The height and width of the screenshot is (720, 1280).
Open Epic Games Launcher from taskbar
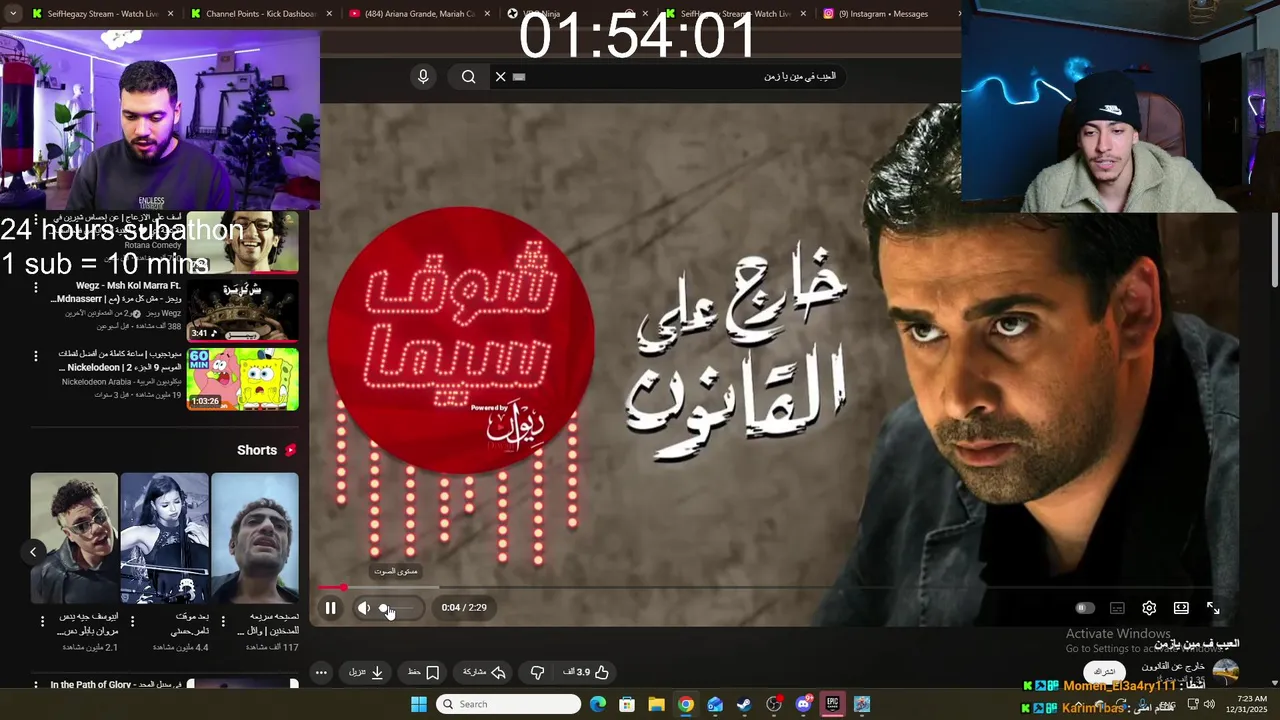(832, 704)
